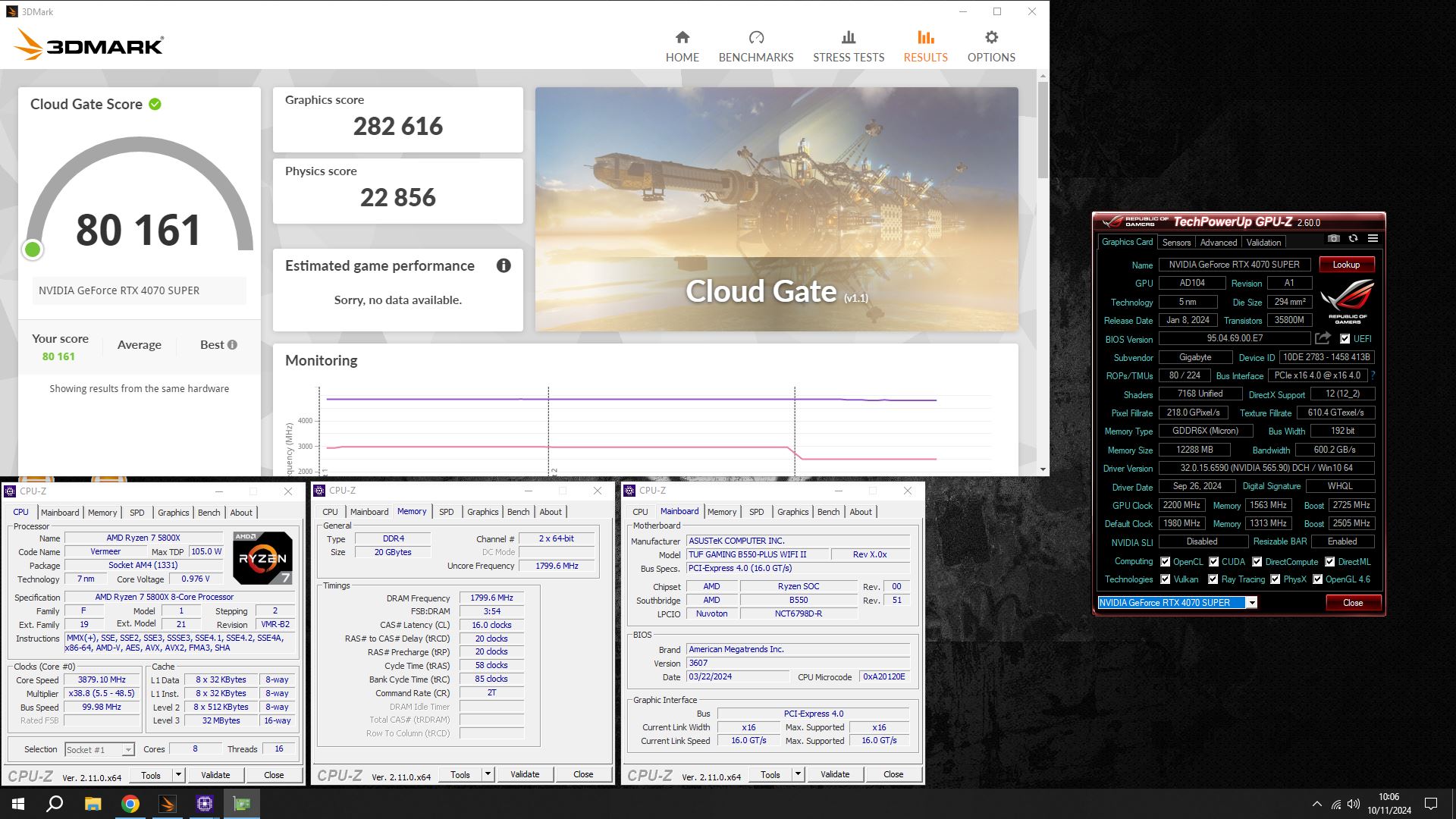Toggle the OpenGL 4.6 checkbox
1456x819 pixels.
tap(1317, 579)
